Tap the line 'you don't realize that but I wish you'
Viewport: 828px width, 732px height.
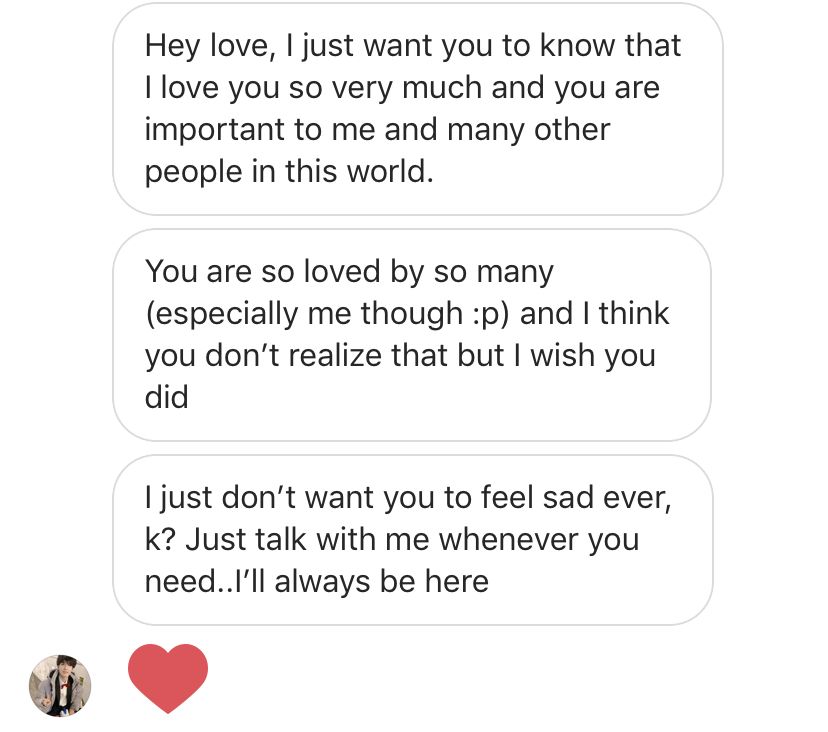click(400, 355)
